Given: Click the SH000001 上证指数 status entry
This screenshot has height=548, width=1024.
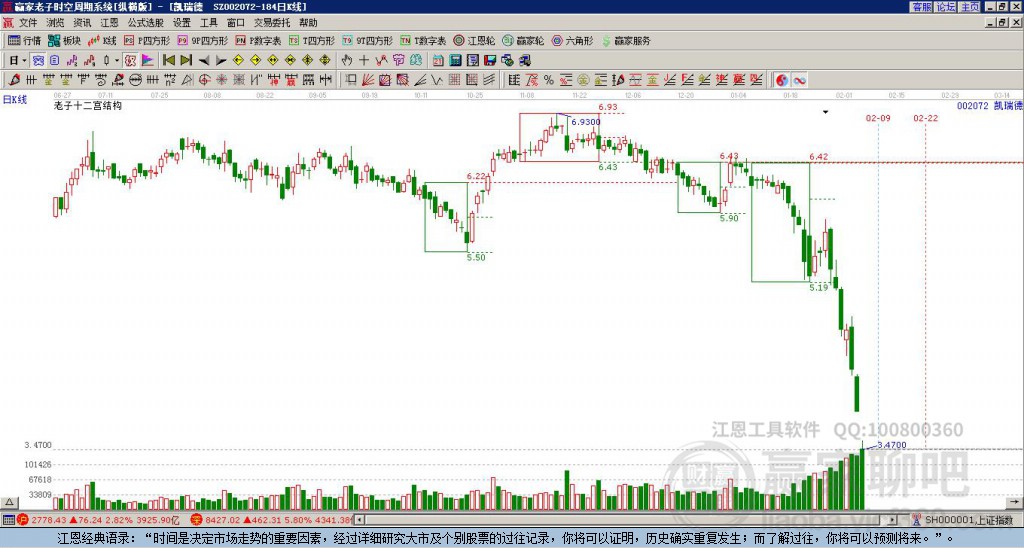Looking at the screenshot, I should 968,520.
